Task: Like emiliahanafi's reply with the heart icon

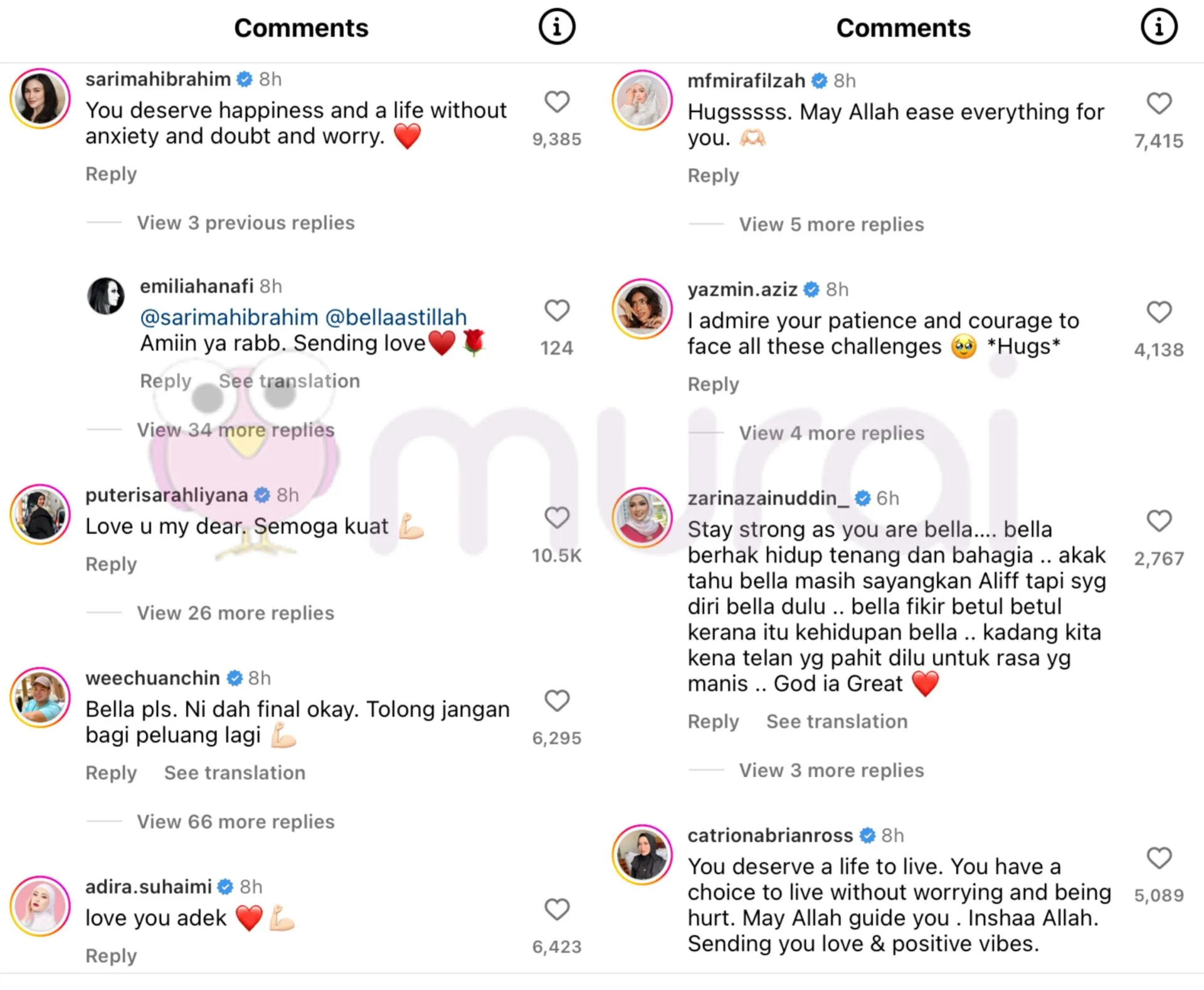Action: [x=556, y=310]
